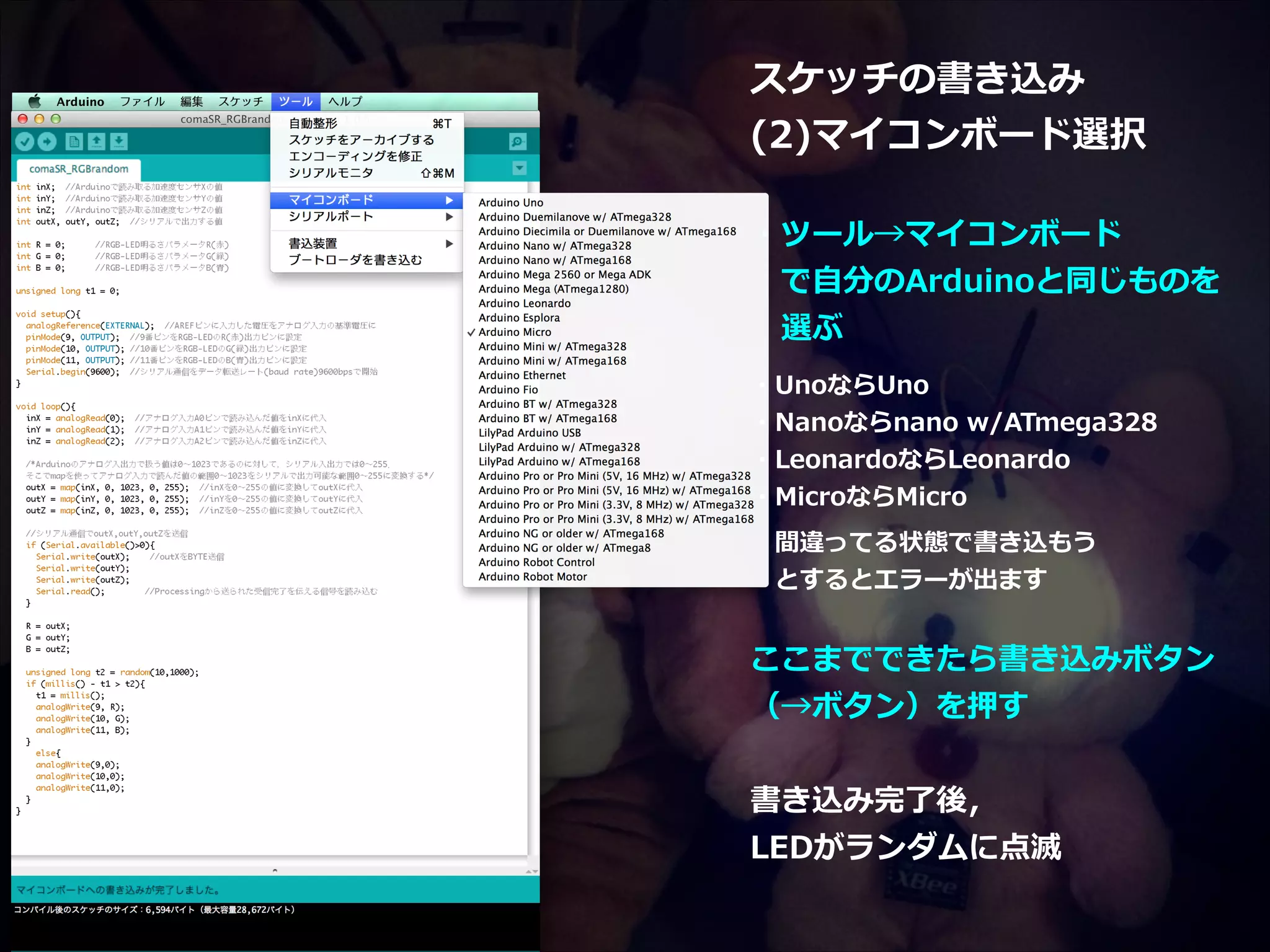
Task: Open シリアルモニタ from the menu
Action: [x=367, y=173]
